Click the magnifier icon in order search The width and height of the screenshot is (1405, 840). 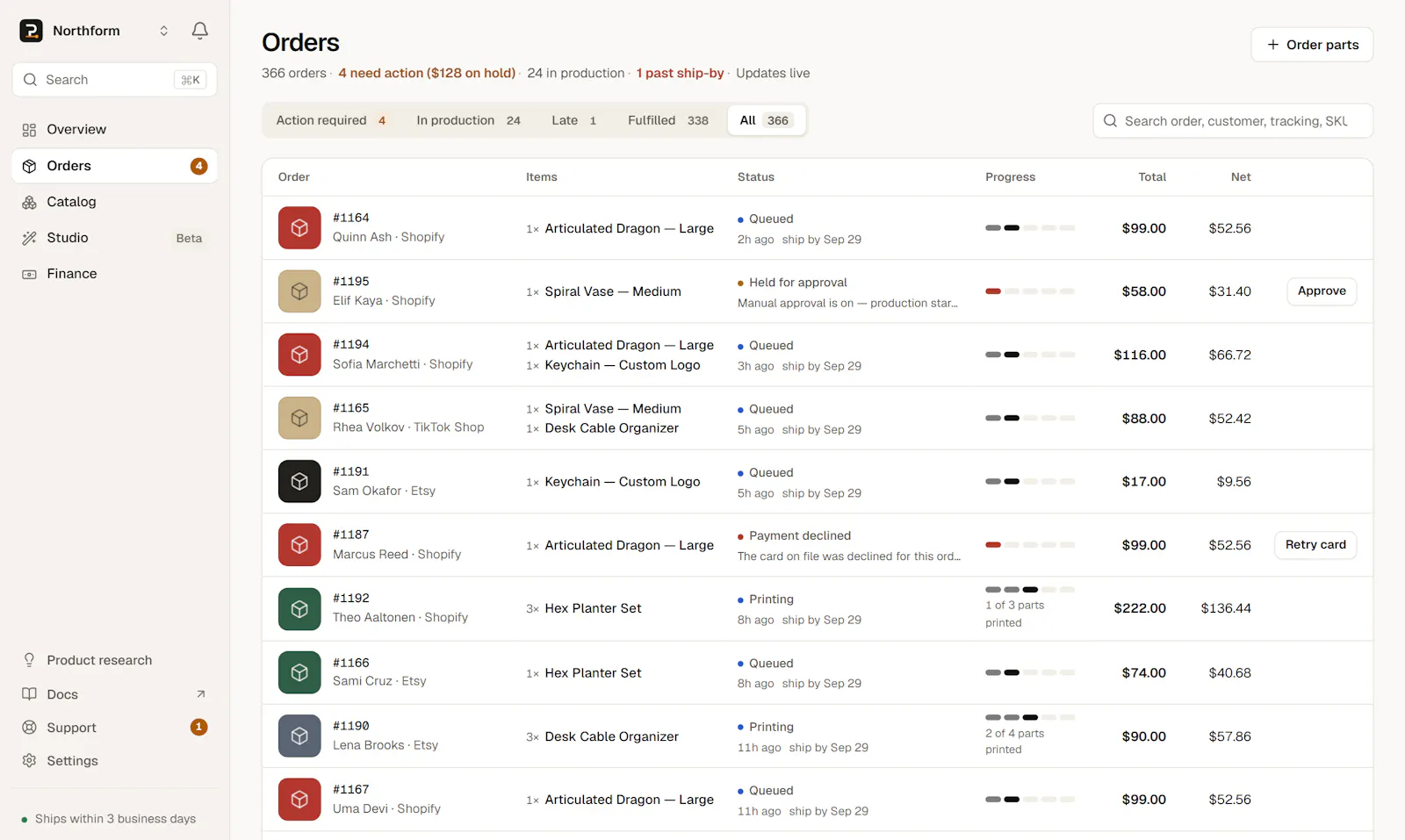[1111, 121]
